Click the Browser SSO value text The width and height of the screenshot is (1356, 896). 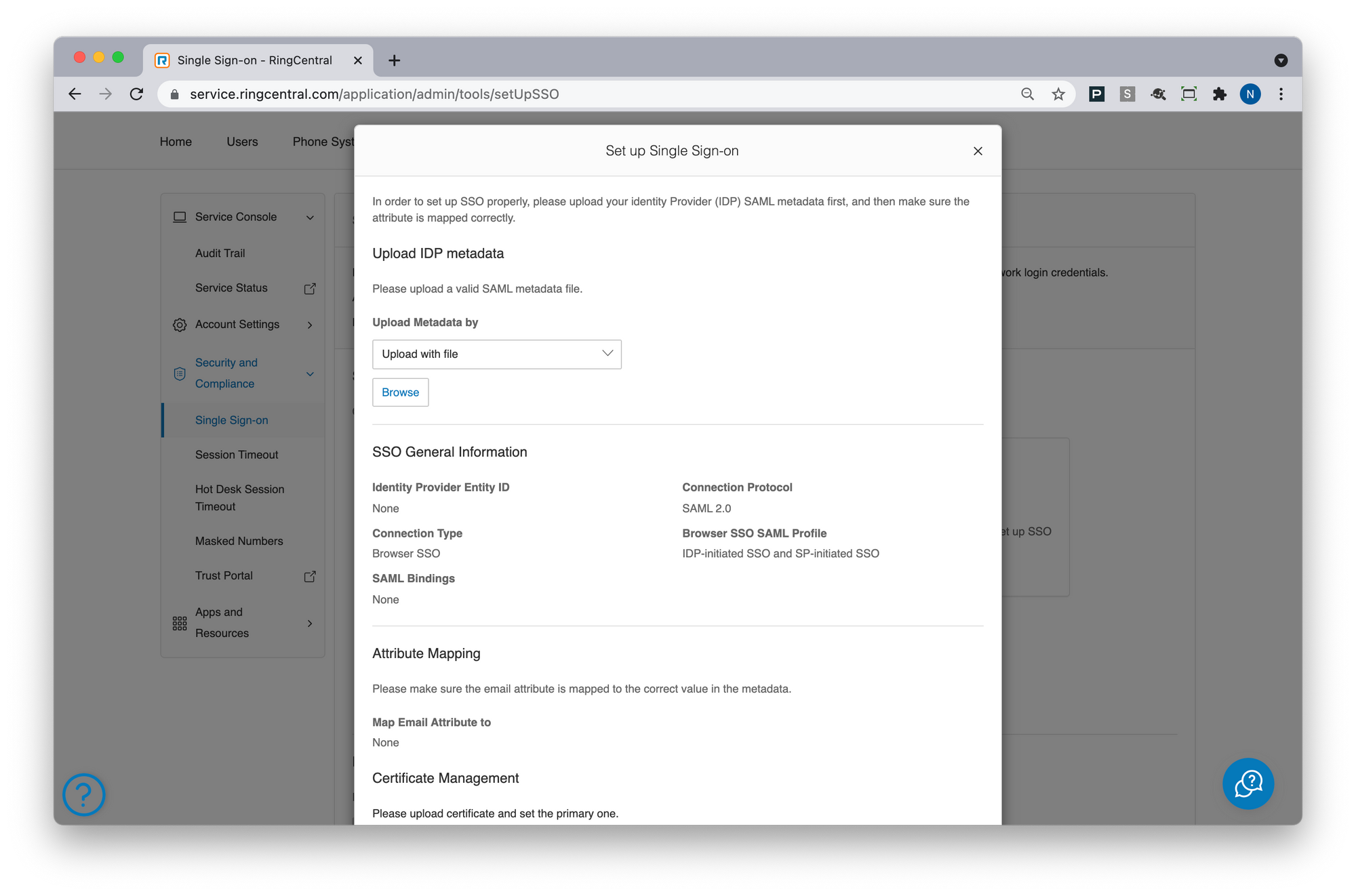406,554
